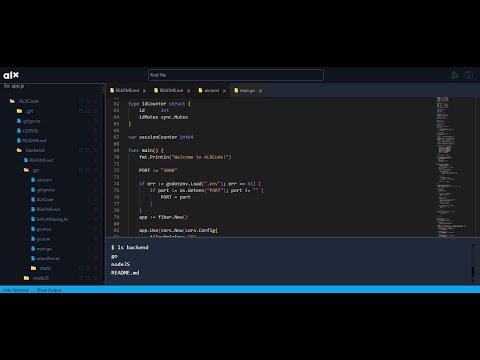Click the alx logo

tap(11, 75)
